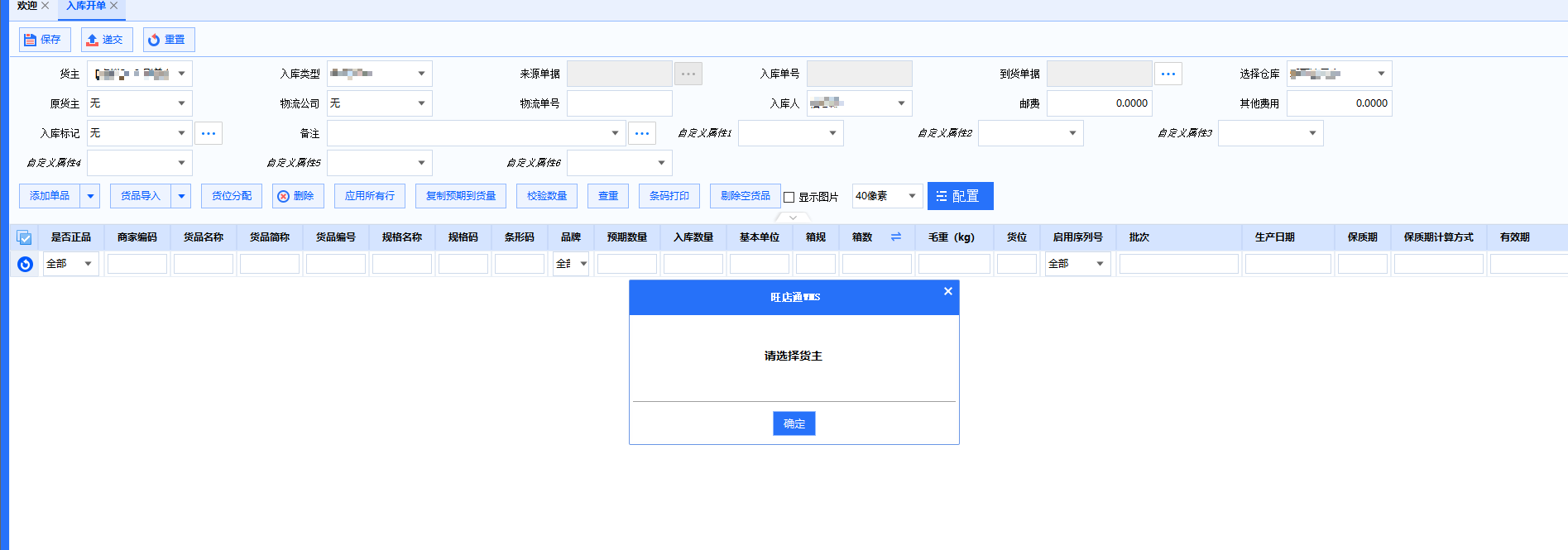Screen dimensions: 1568x550
Task: Click the 批次 filter field
Action: pyautogui.click(x=1179, y=264)
